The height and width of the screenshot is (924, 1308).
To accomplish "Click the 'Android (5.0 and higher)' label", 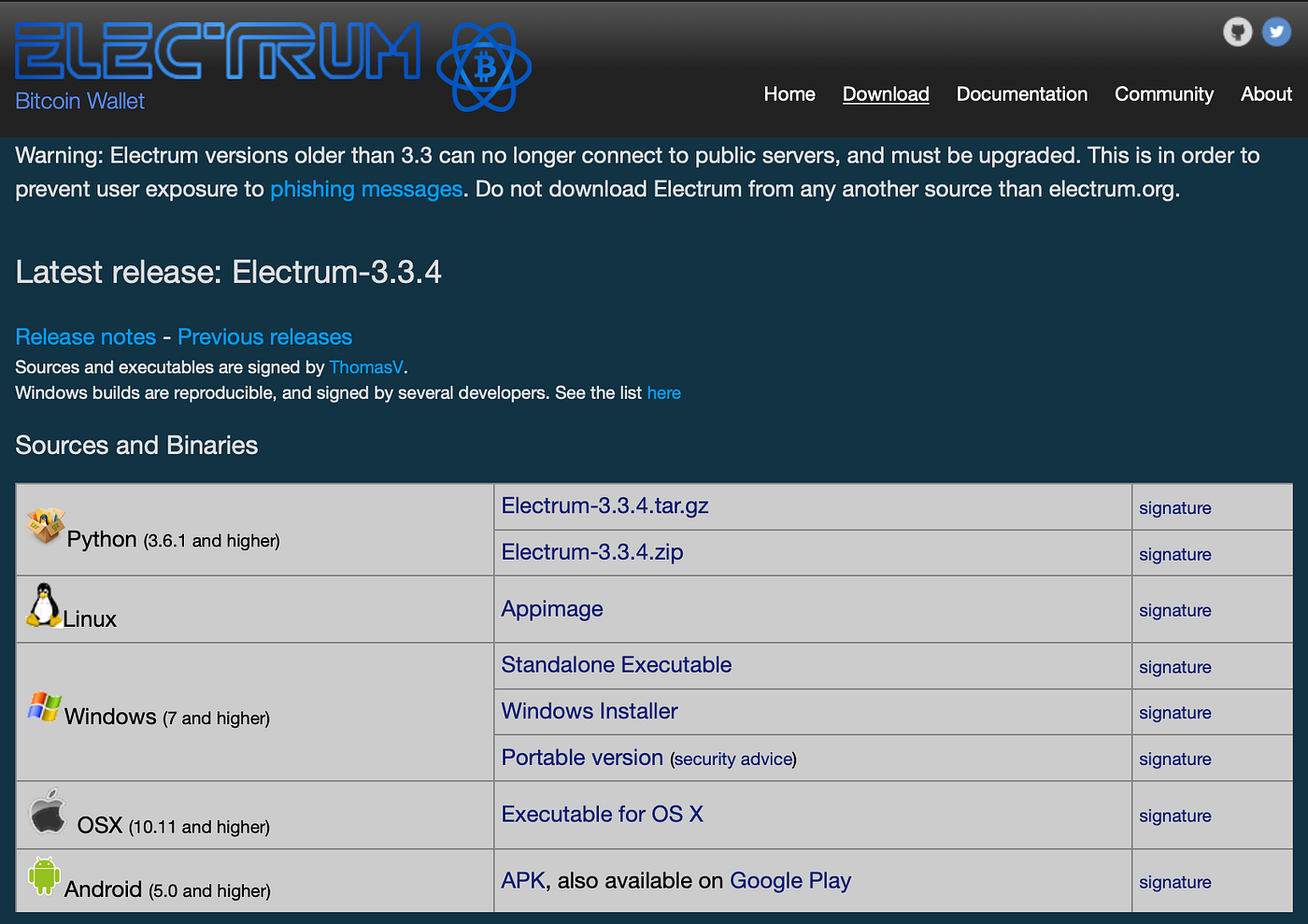I will click(168, 889).
